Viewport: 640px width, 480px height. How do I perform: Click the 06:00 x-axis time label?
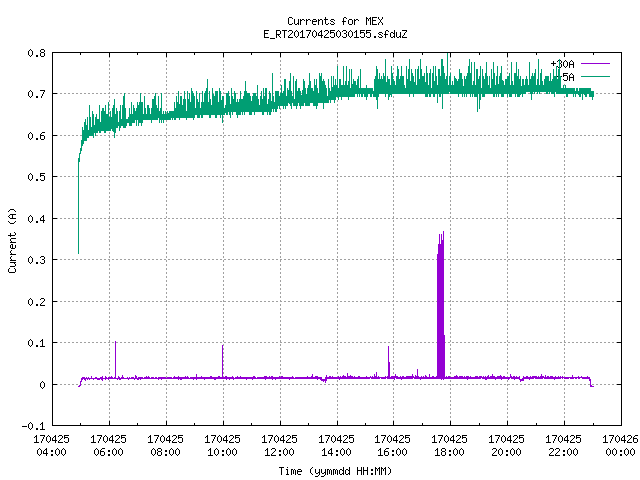pos(109,452)
